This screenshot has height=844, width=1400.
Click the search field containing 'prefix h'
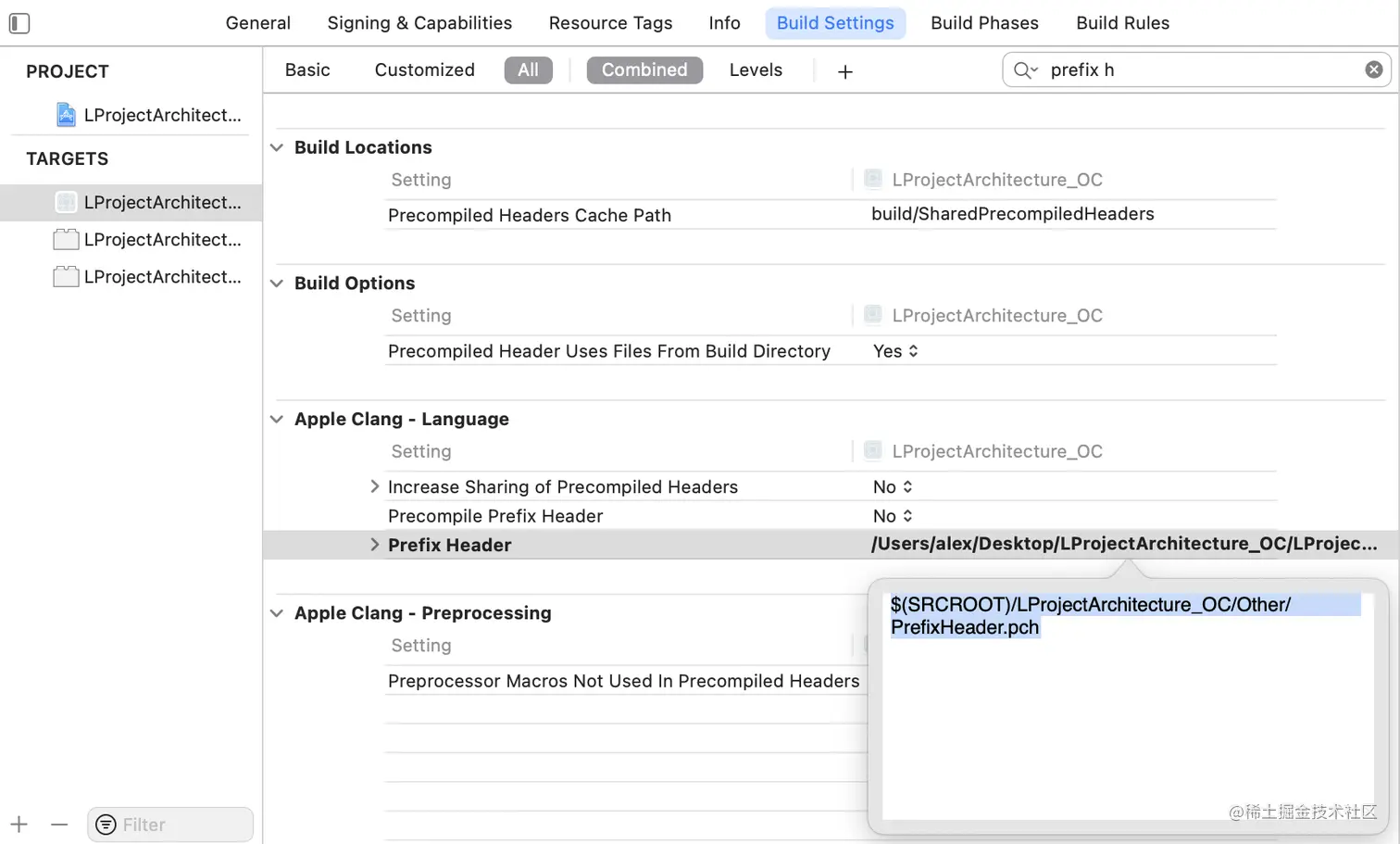(1196, 69)
